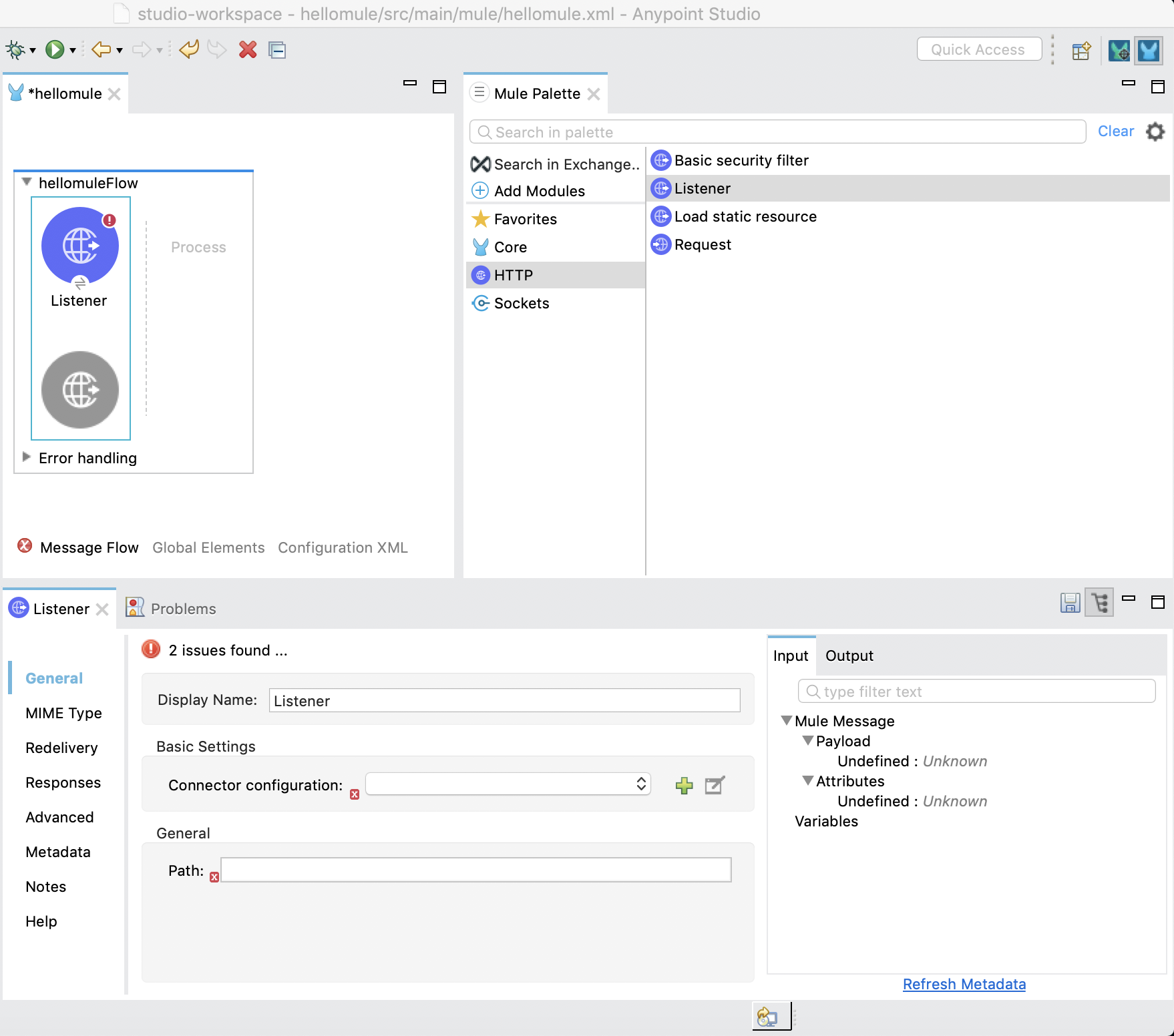Click the green plus to add connector configuration

pyautogui.click(x=684, y=785)
